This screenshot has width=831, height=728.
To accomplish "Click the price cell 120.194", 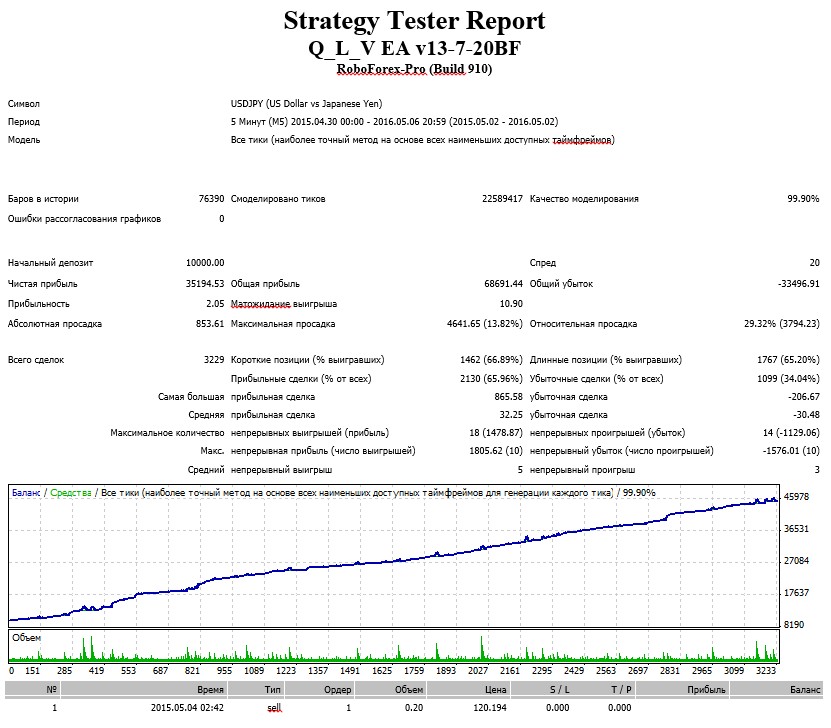I will pyautogui.click(x=490, y=708).
